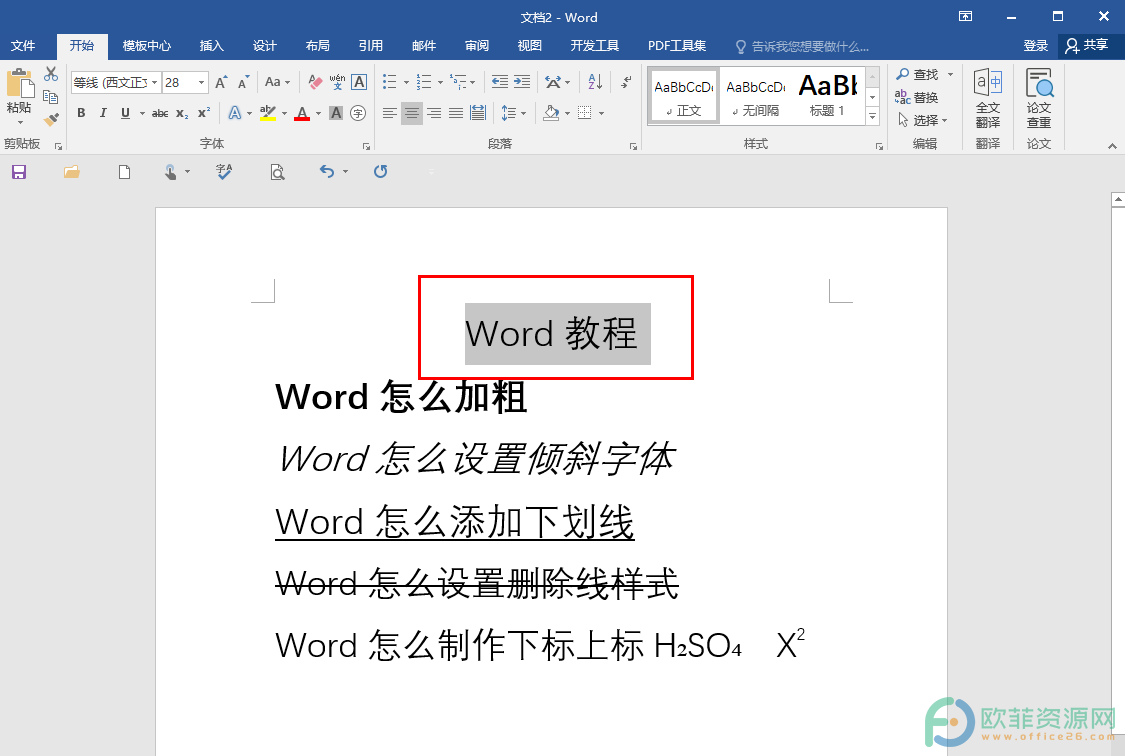Toggle superscript formatting
Screen dimensions: 1125x756
click(x=204, y=113)
